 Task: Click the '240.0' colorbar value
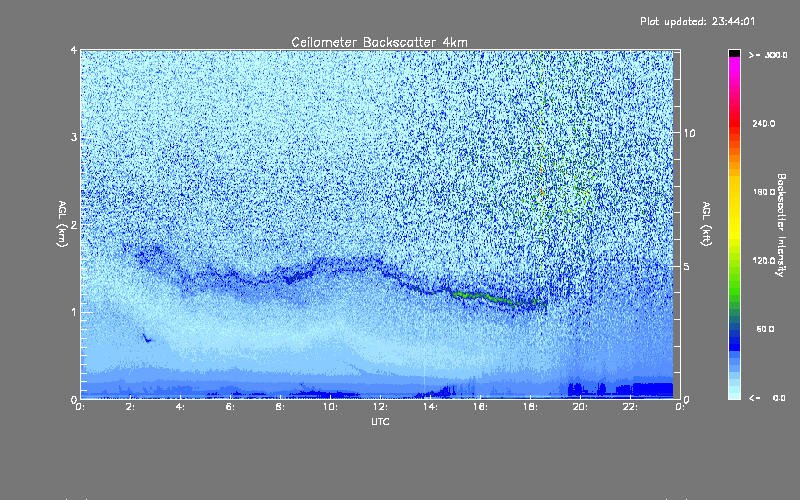pyautogui.click(x=764, y=123)
